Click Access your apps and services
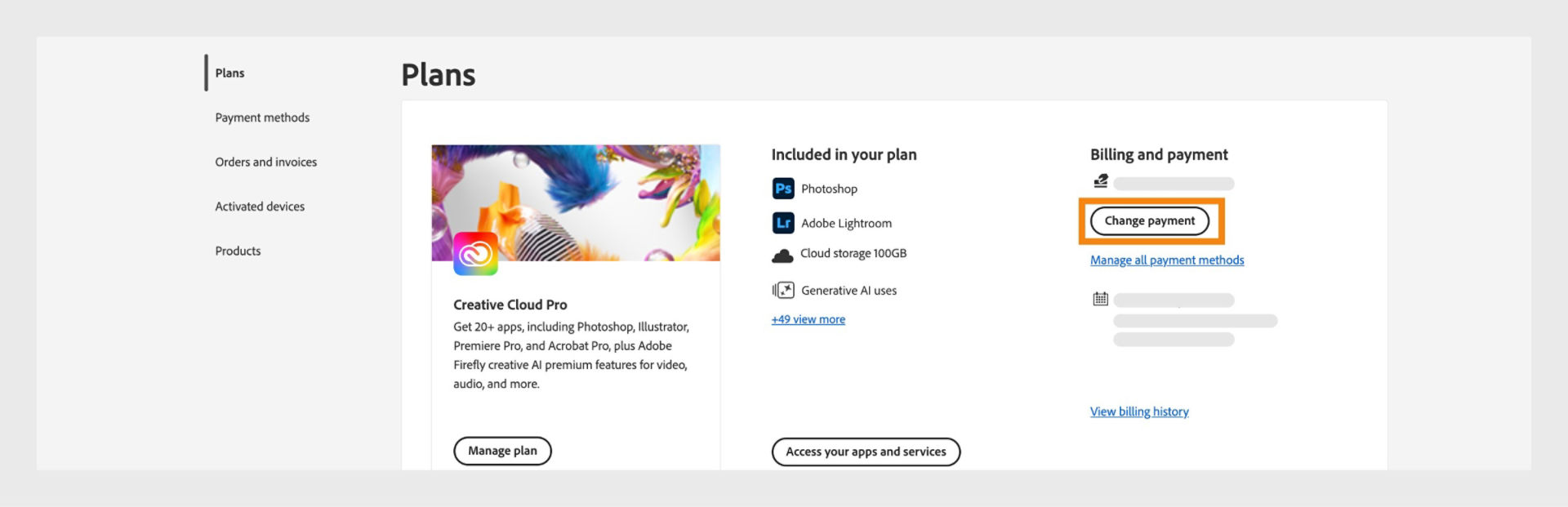Viewport: 1568px width, 507px height. click(x=866, y=451)
